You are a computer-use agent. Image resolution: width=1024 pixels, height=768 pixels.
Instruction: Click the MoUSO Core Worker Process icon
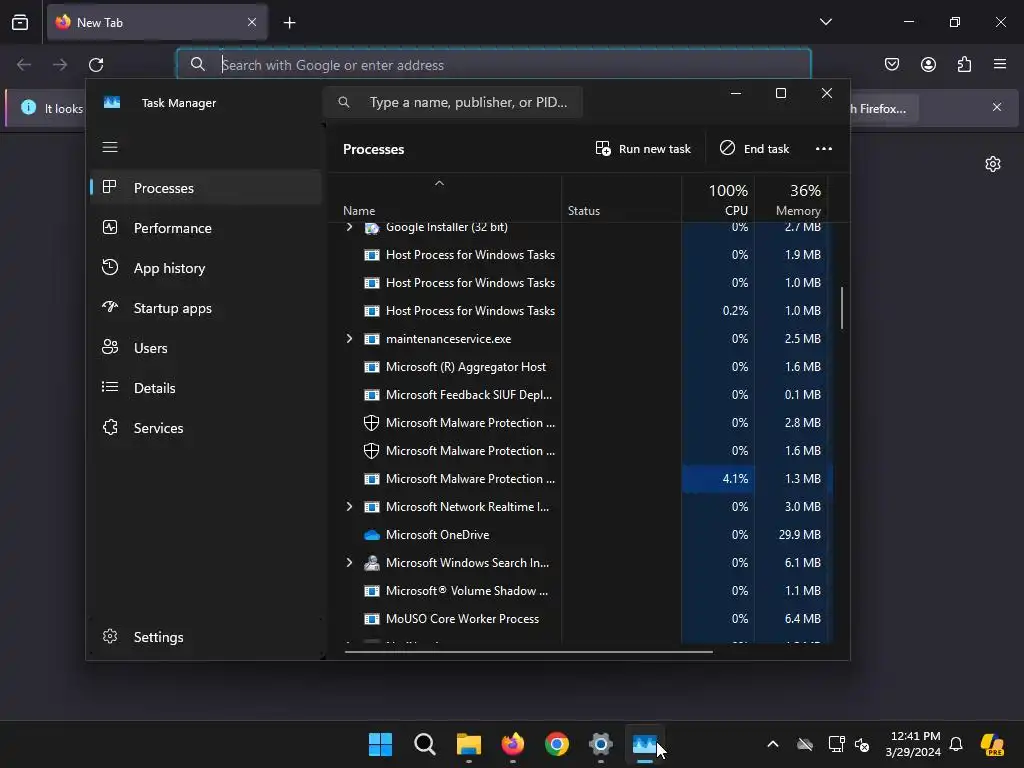point(372,618)
